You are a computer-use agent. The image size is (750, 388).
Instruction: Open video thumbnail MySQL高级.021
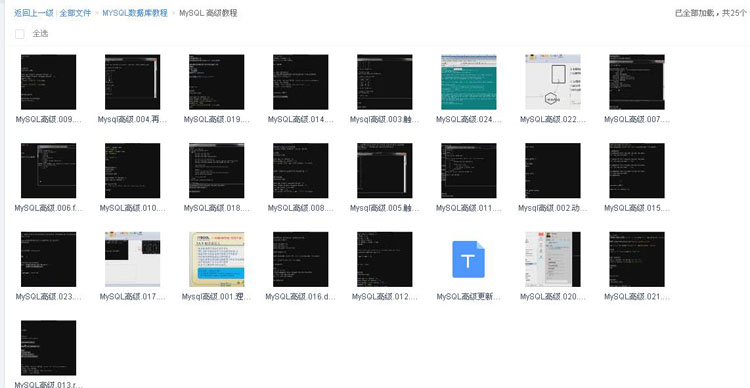click(637, 259)
